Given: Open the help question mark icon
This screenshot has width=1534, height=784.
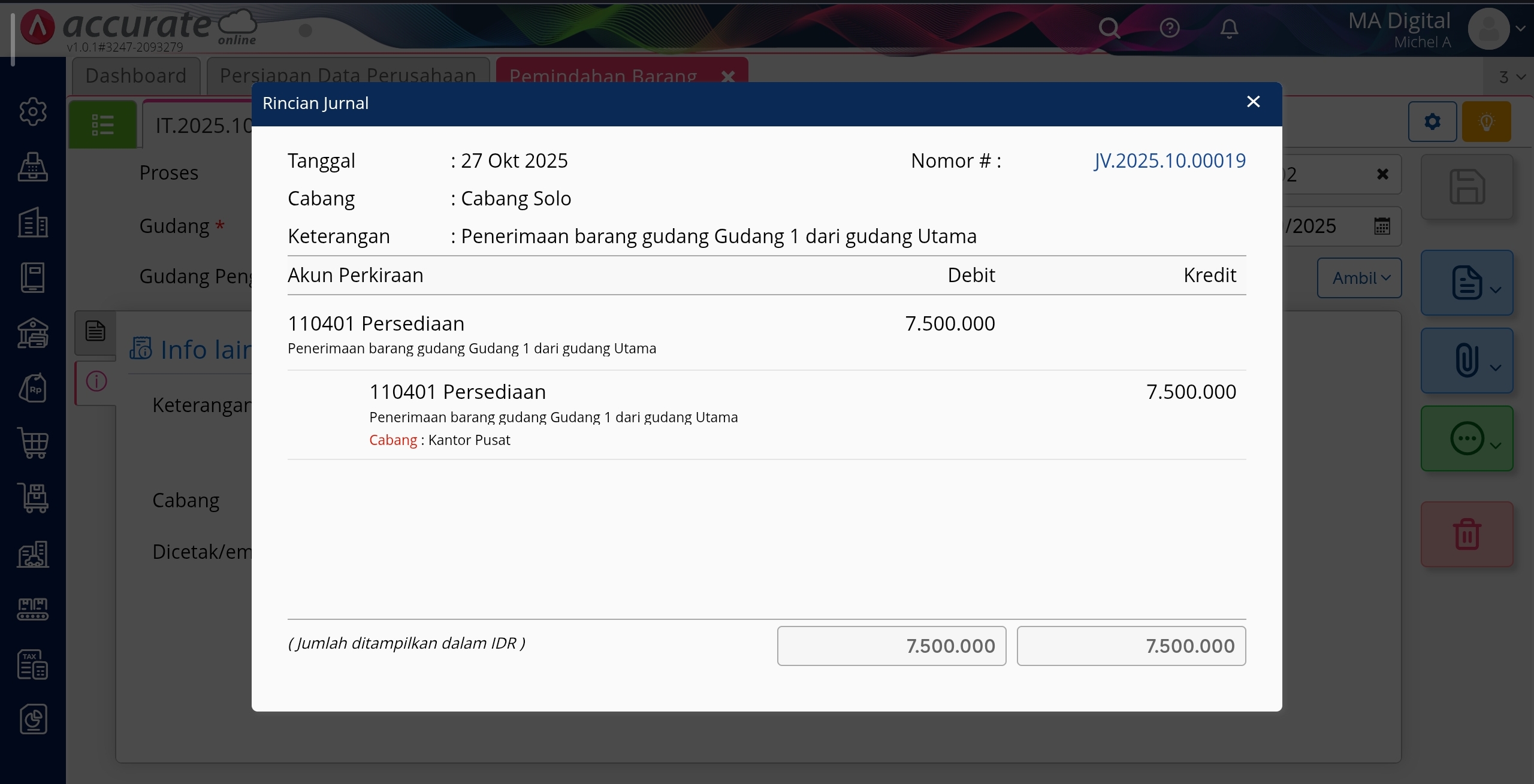Looking at the screenshot, I should pos(1169,28).
